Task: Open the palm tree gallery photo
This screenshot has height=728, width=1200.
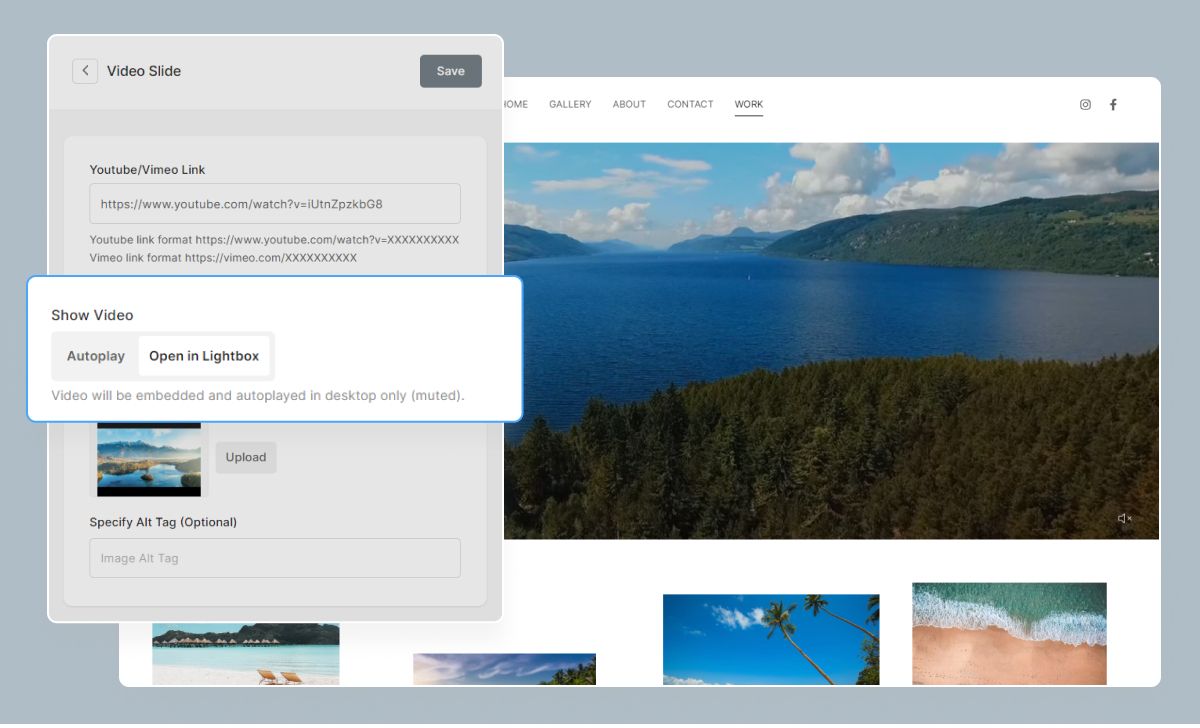Action: [771, 640]
